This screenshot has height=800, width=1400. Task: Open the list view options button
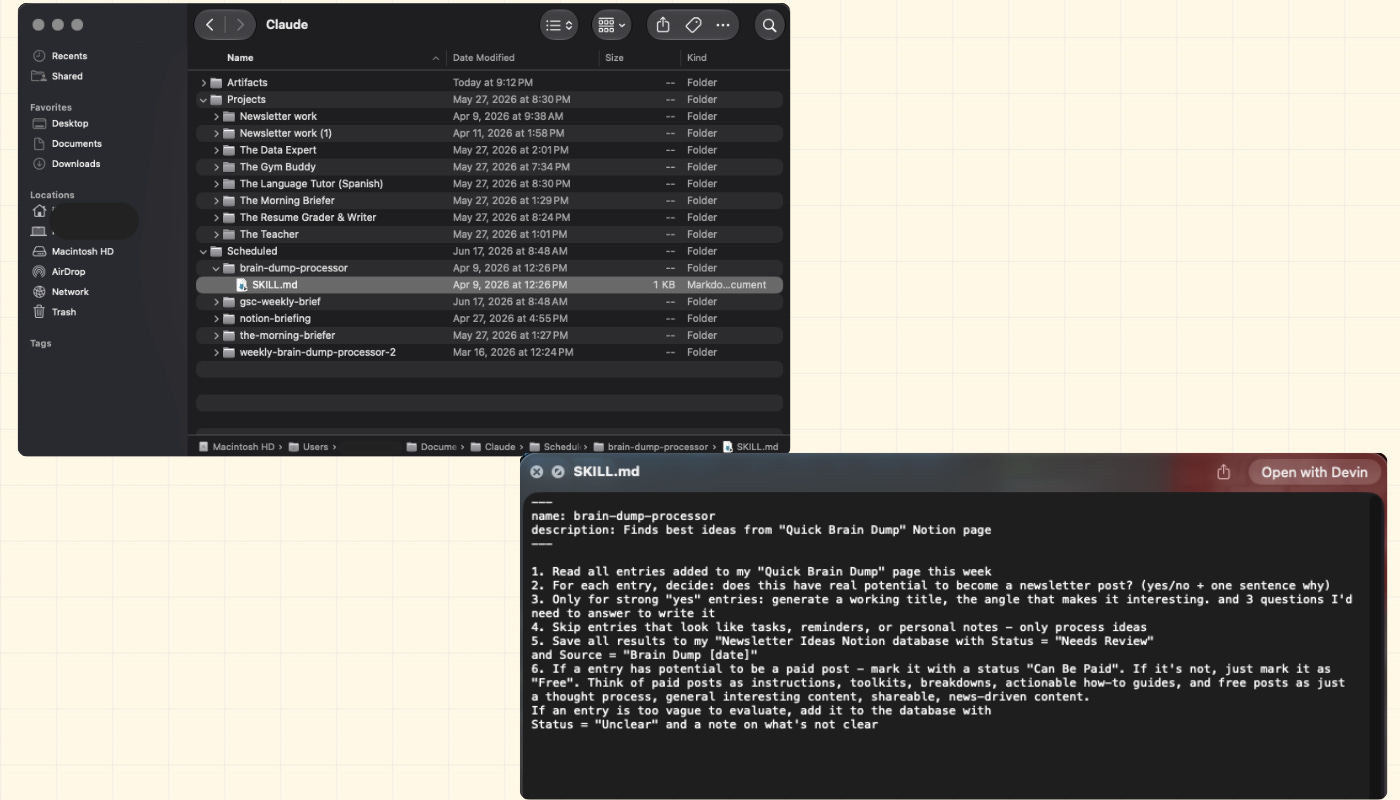tap(558, 25)
